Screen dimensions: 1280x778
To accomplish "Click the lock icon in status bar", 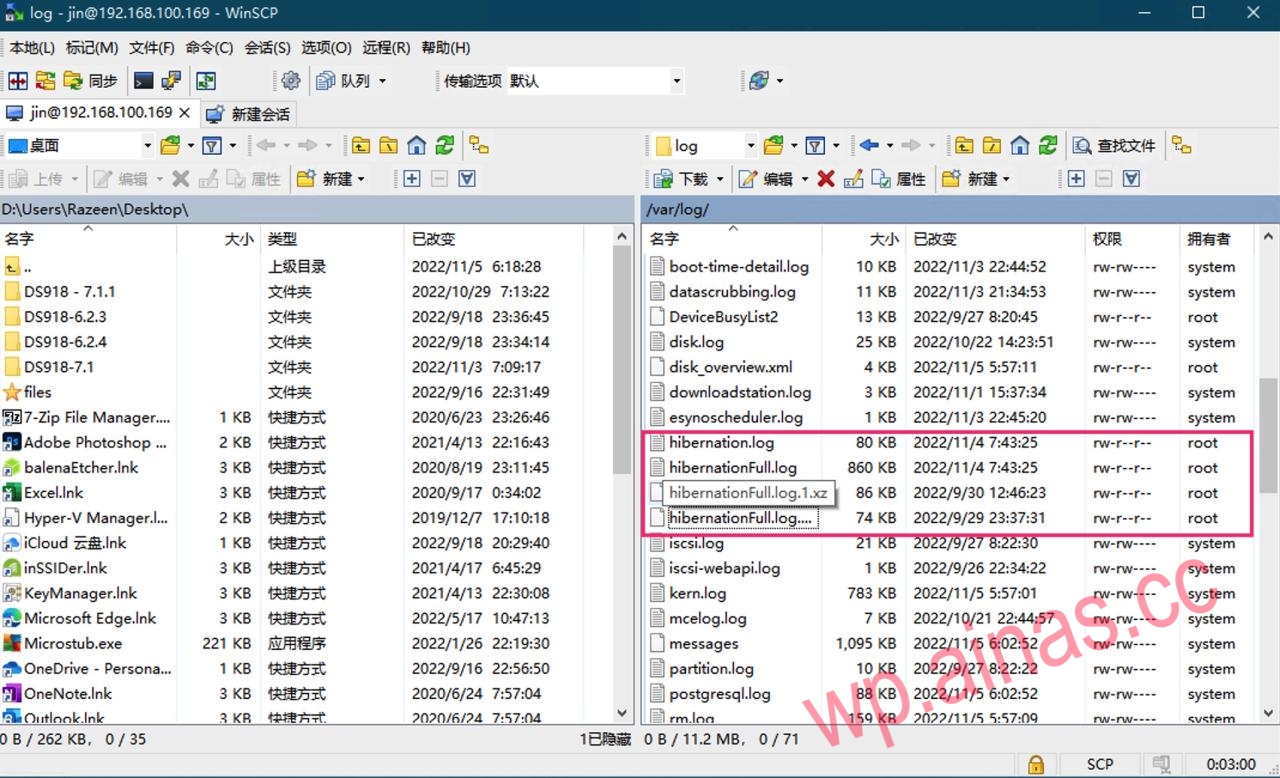I will point(1036,764).
